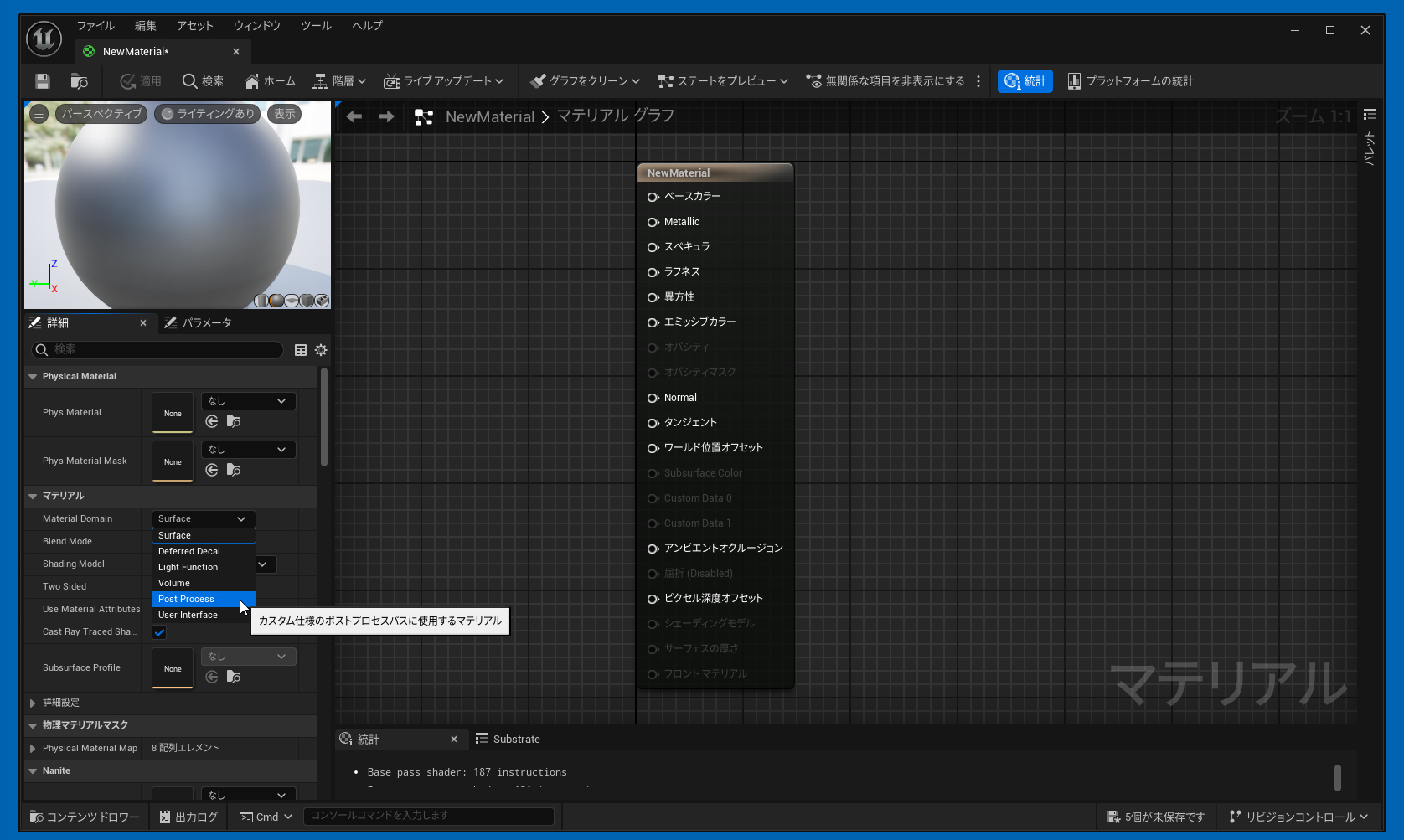The image size is (1404, 840).
Task: Collapse the Physical Material section
Action: pyautogui.click(x=33, y=377)
